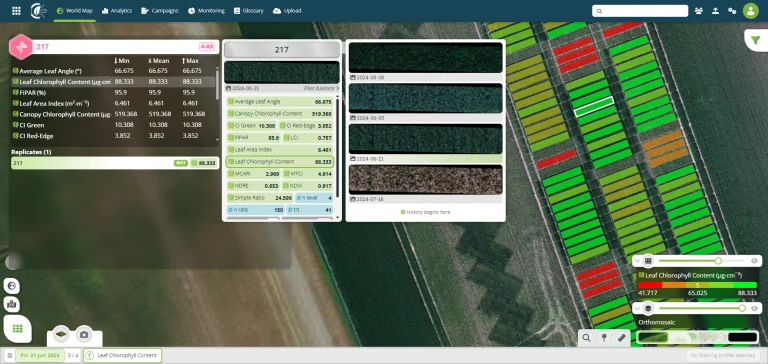Click the FIPAR trait chip in plot card
768x364 pixels.
click(254, 138)
